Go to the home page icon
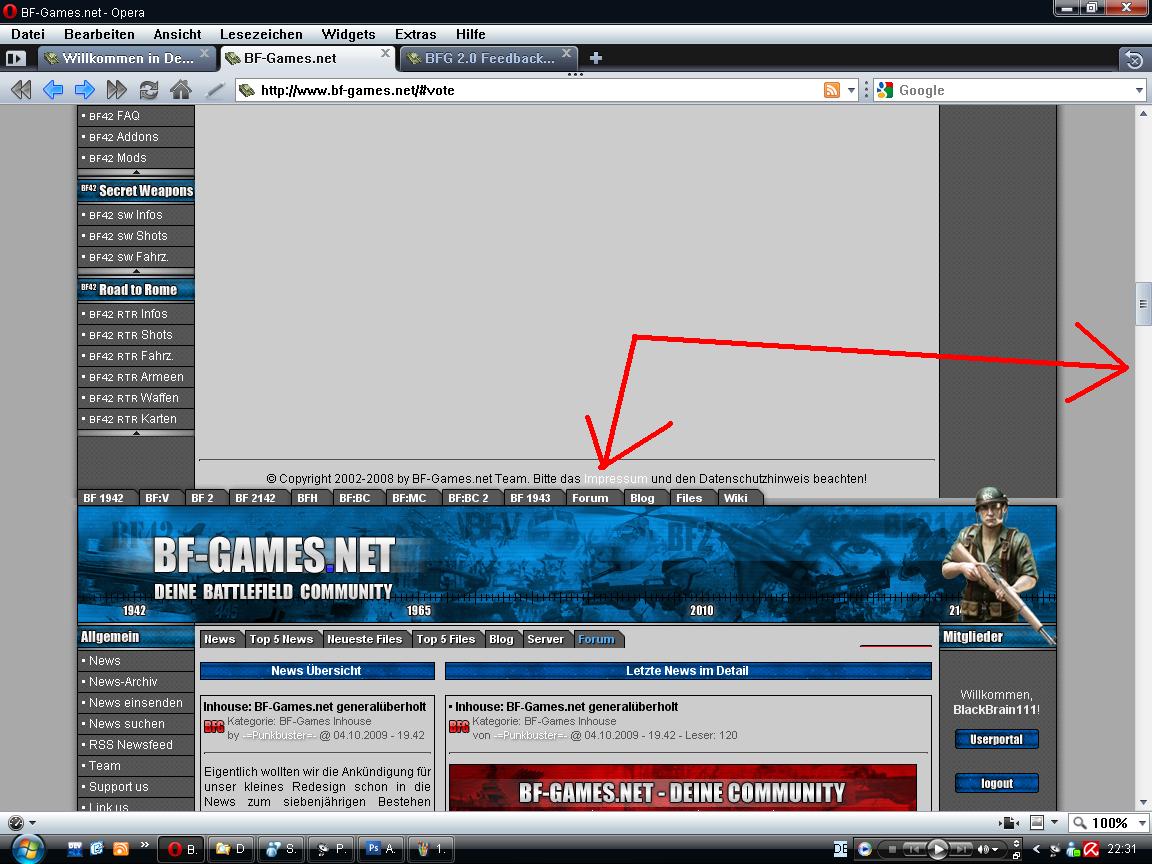1152x864 pixels. [181, 90]
